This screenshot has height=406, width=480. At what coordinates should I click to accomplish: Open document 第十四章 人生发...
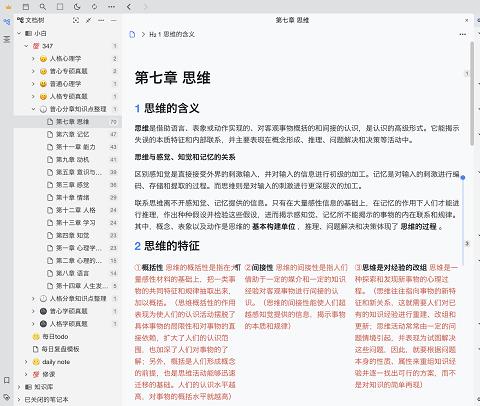point(82,286)
